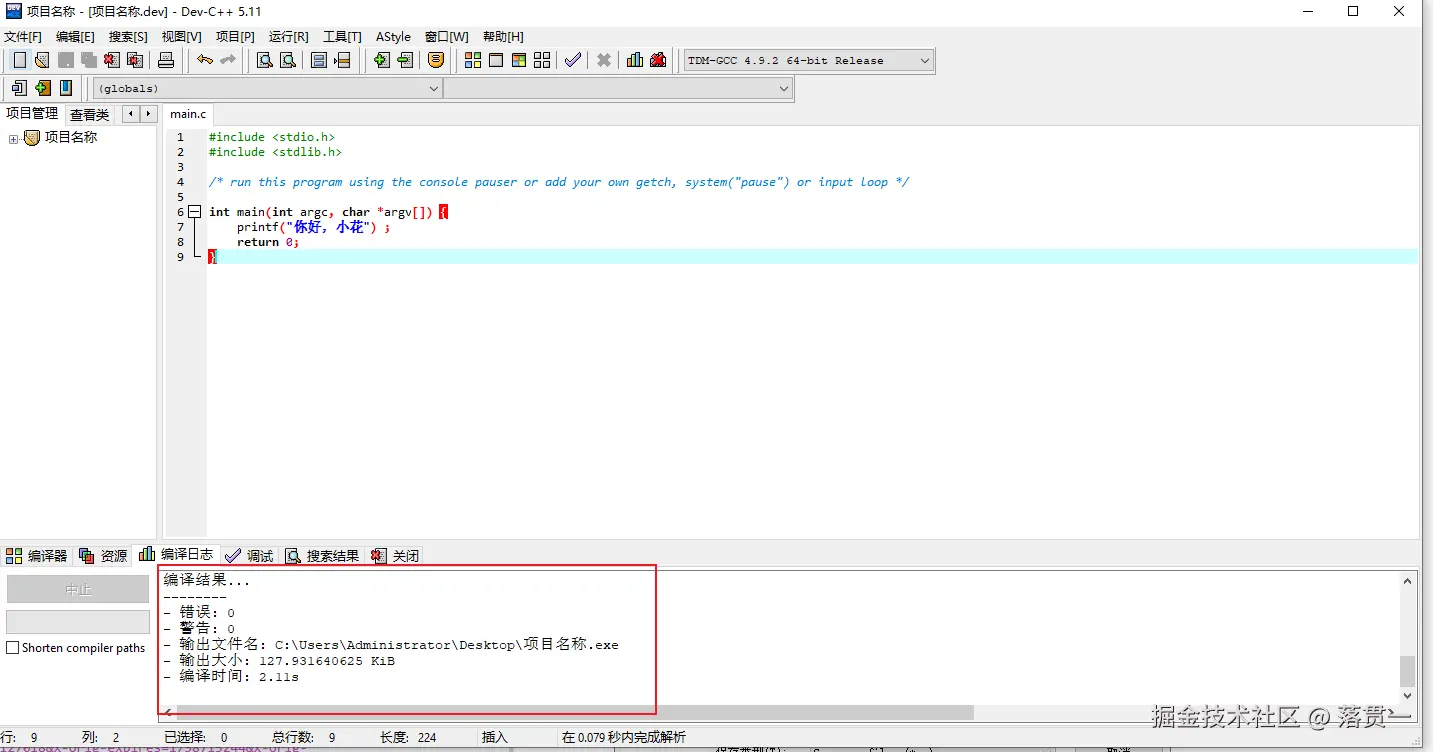This screenshot has height=752, width=1433.
Task: Click the printf line in the editor
Action: pyautogui.click(x=313, y=227)
